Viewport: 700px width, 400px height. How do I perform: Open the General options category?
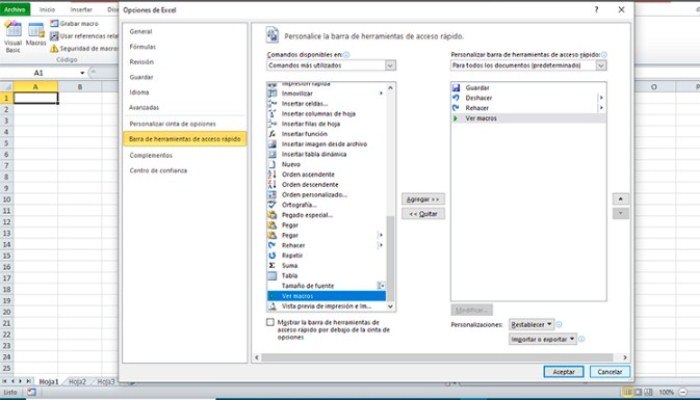(x=141, y=32)
